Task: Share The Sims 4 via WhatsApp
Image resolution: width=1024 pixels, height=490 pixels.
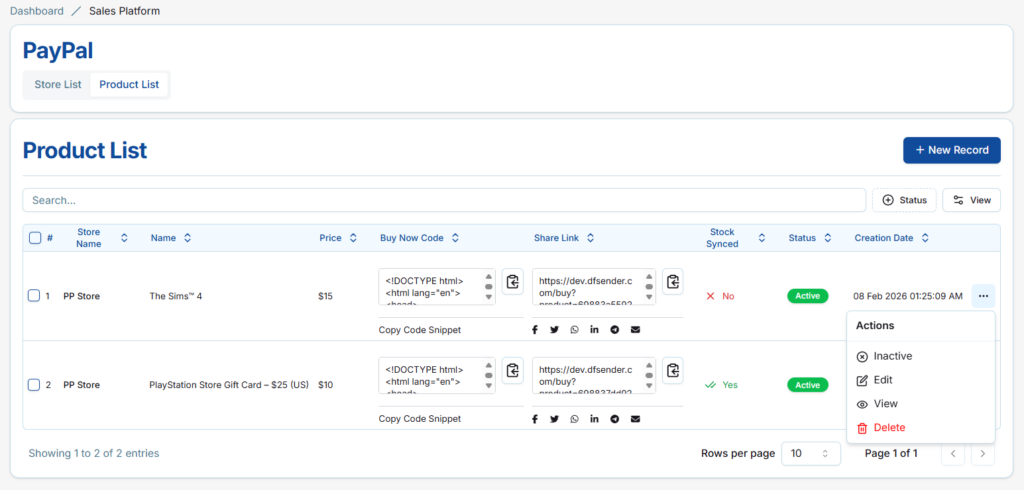Action: [574, 330]
